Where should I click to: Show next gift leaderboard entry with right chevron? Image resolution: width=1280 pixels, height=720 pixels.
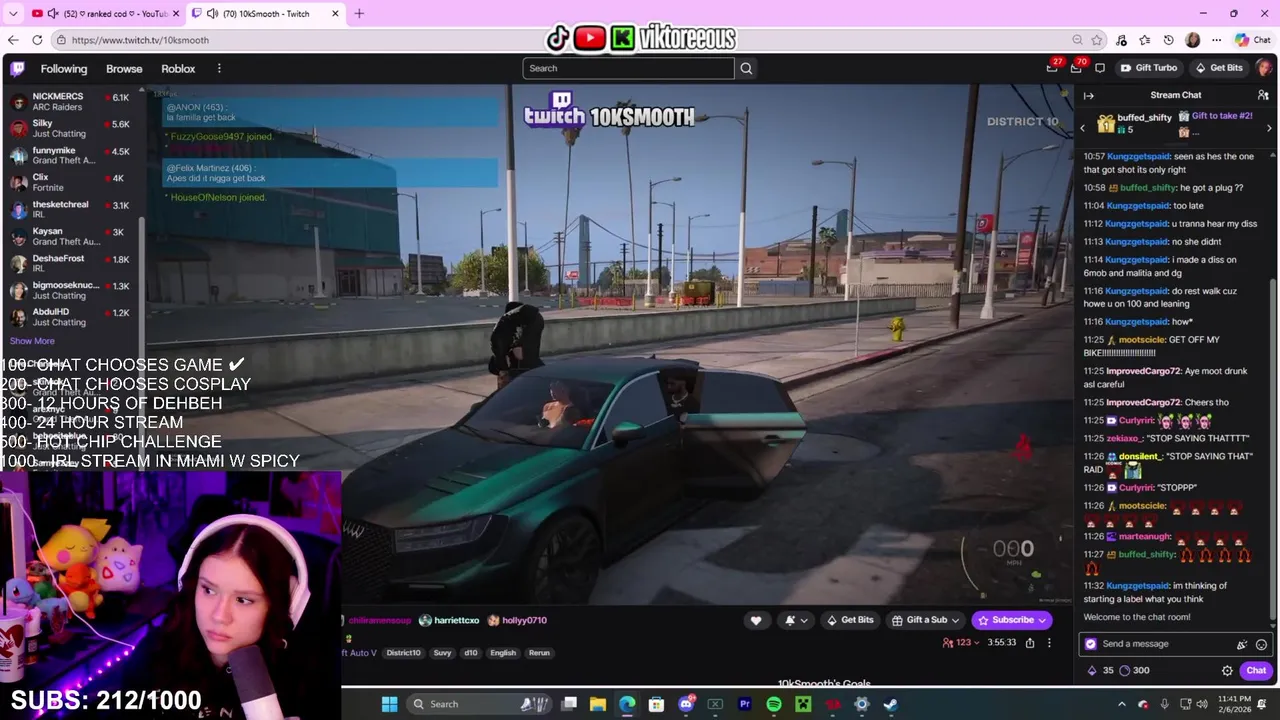[x=1269, y=128]
